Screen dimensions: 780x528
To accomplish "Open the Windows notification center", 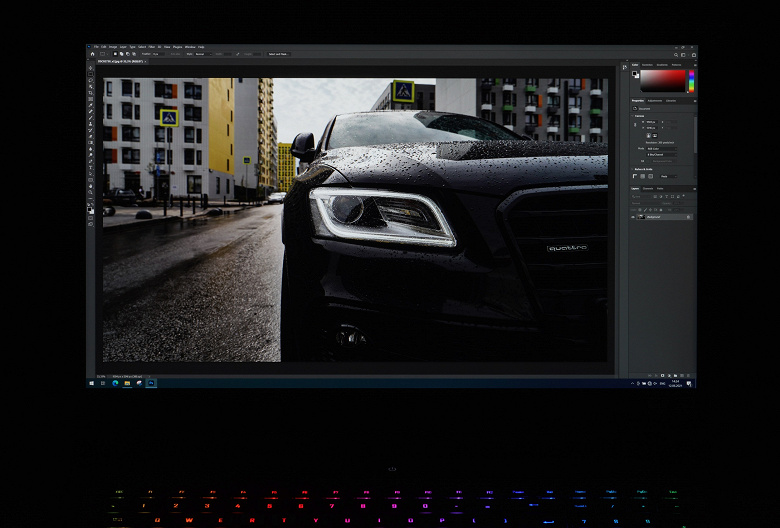I will [689, 384].
